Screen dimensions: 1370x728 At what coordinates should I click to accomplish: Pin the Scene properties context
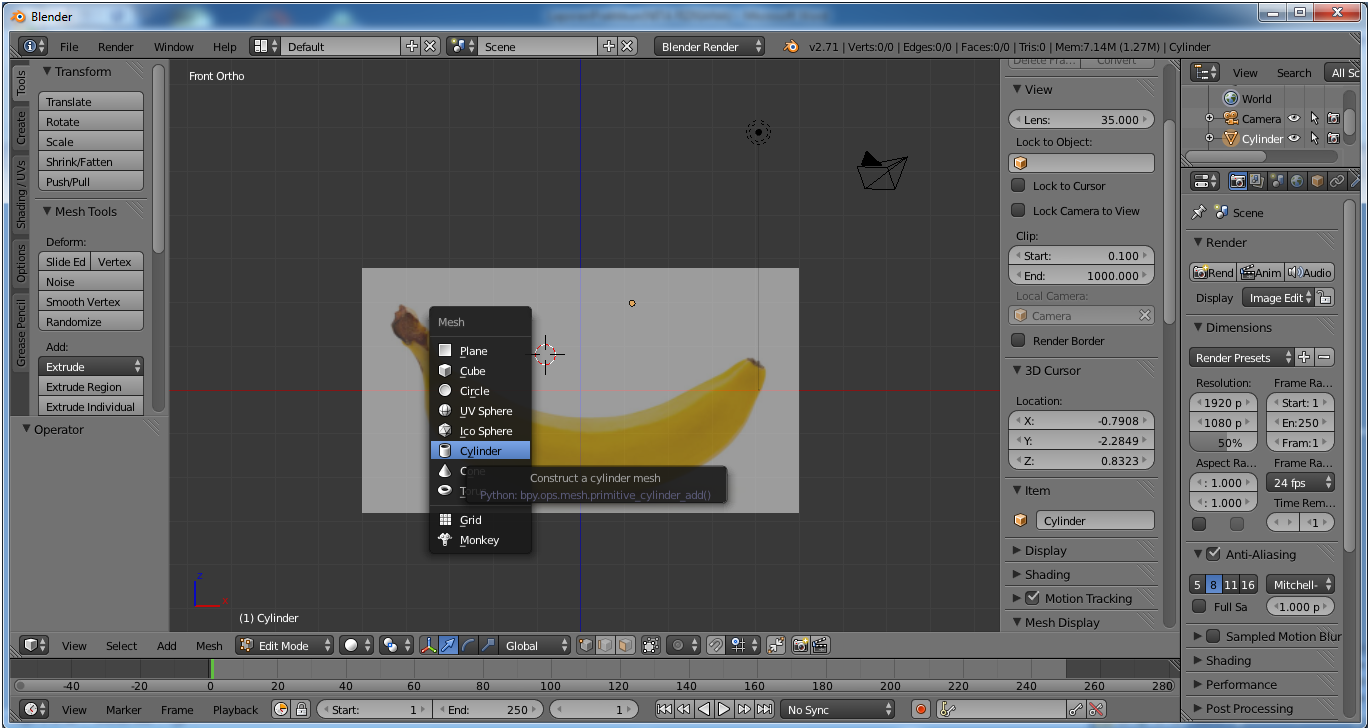1199,213
